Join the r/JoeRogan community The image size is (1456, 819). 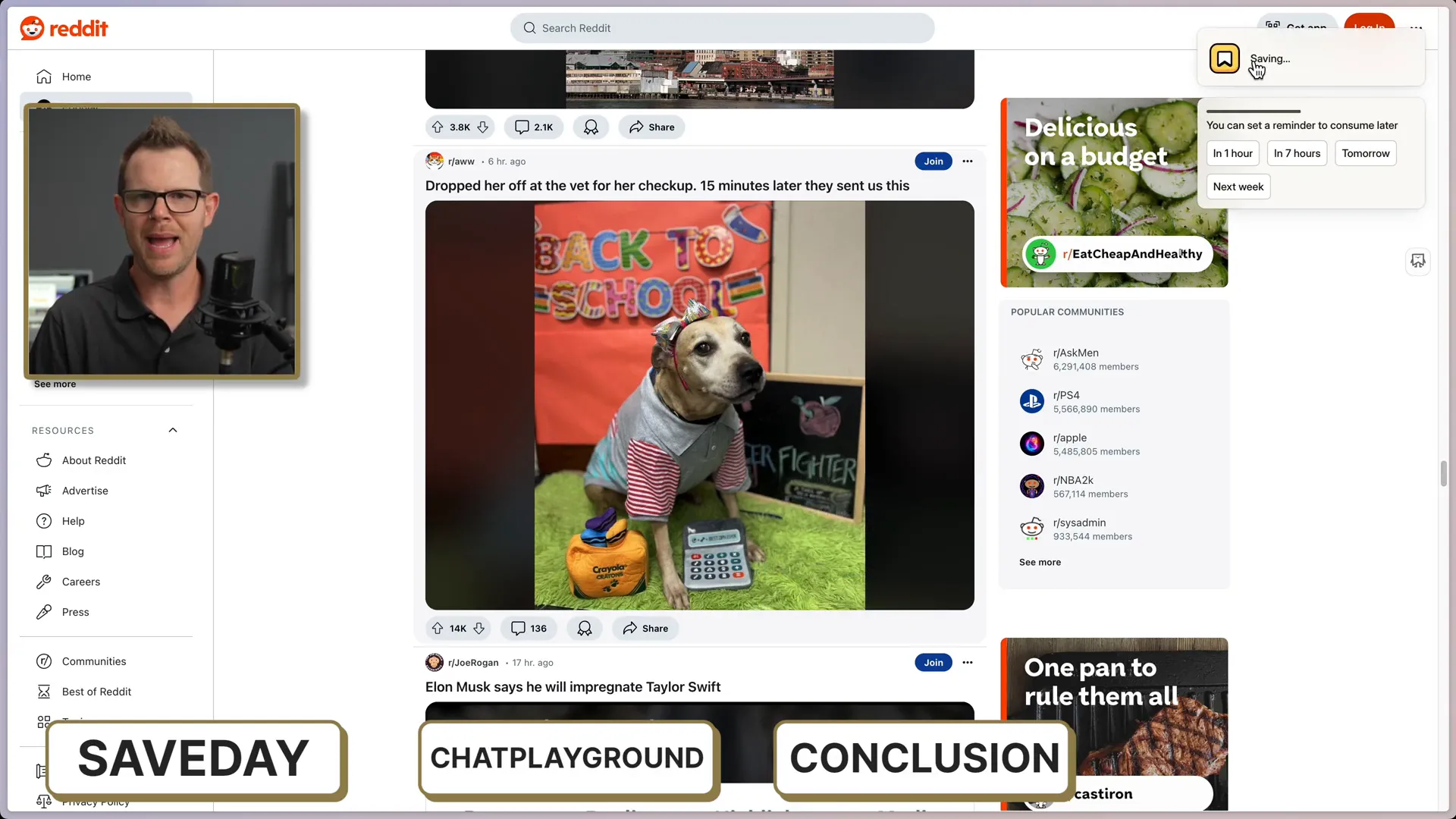pos(933,663)
